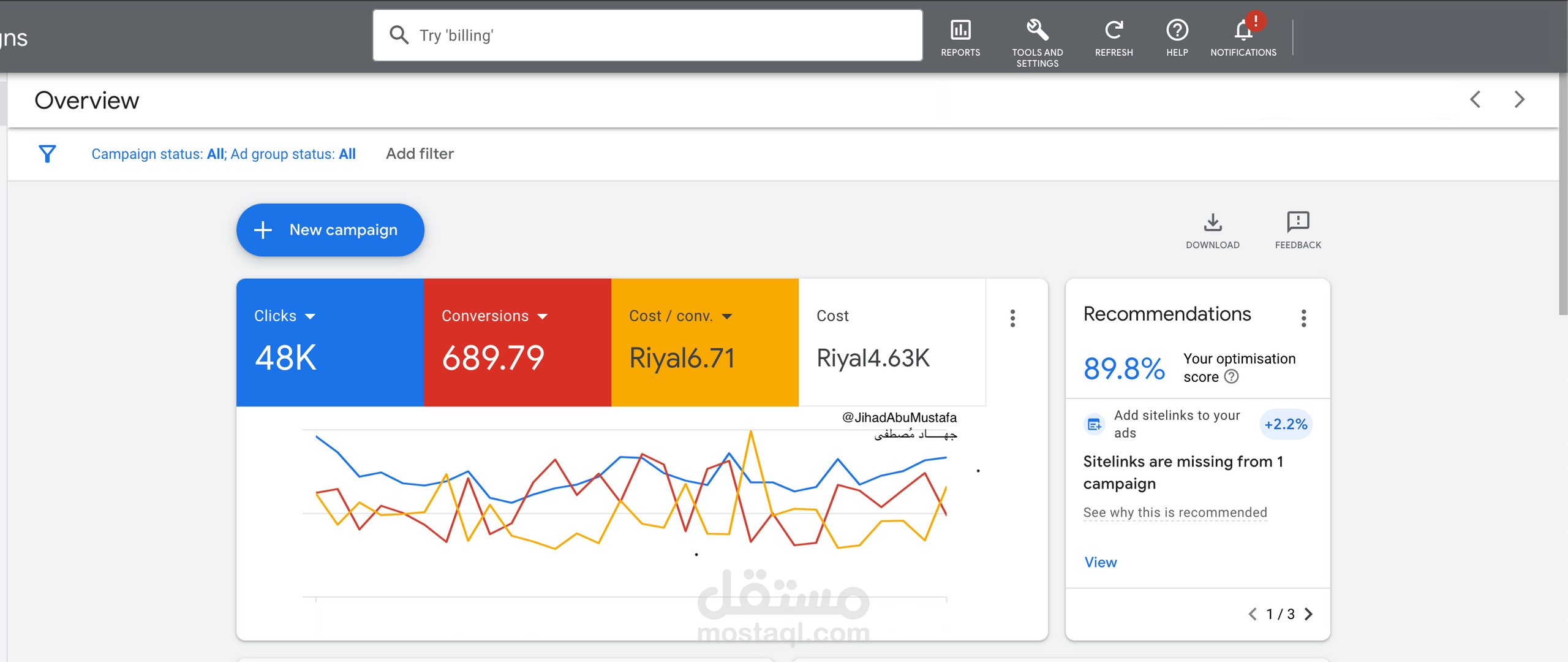The image size is (1568, 662).
Task: Open the Help question-mark icon
Action: point(1177,31)
